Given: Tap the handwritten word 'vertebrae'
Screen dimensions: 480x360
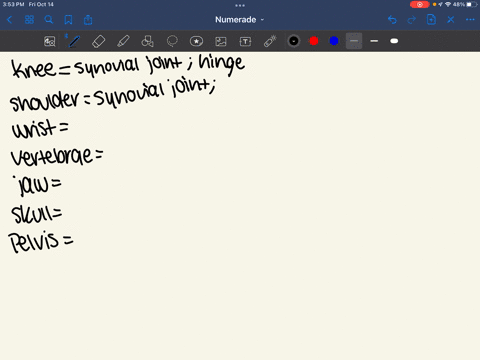Looking at the screenshot, I should 51,157.
